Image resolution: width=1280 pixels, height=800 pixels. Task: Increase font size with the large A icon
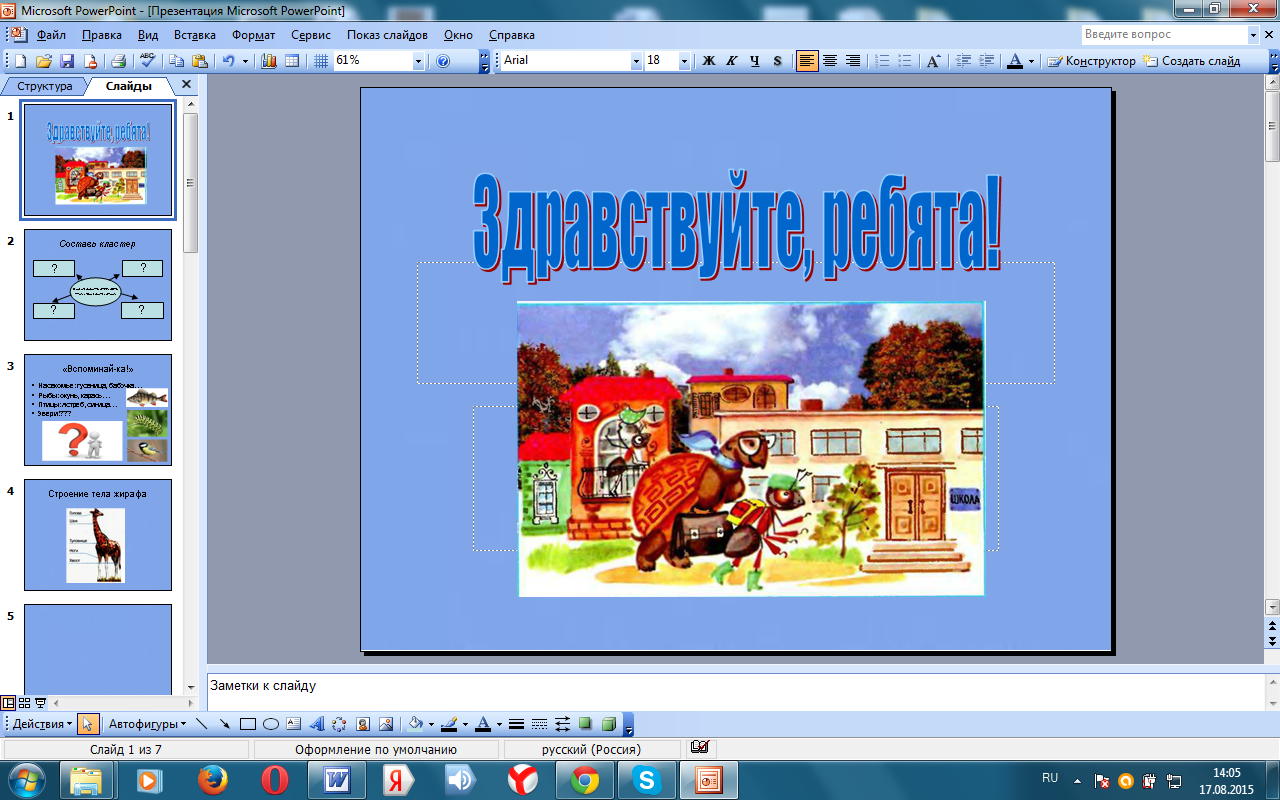tap(933, 61)
